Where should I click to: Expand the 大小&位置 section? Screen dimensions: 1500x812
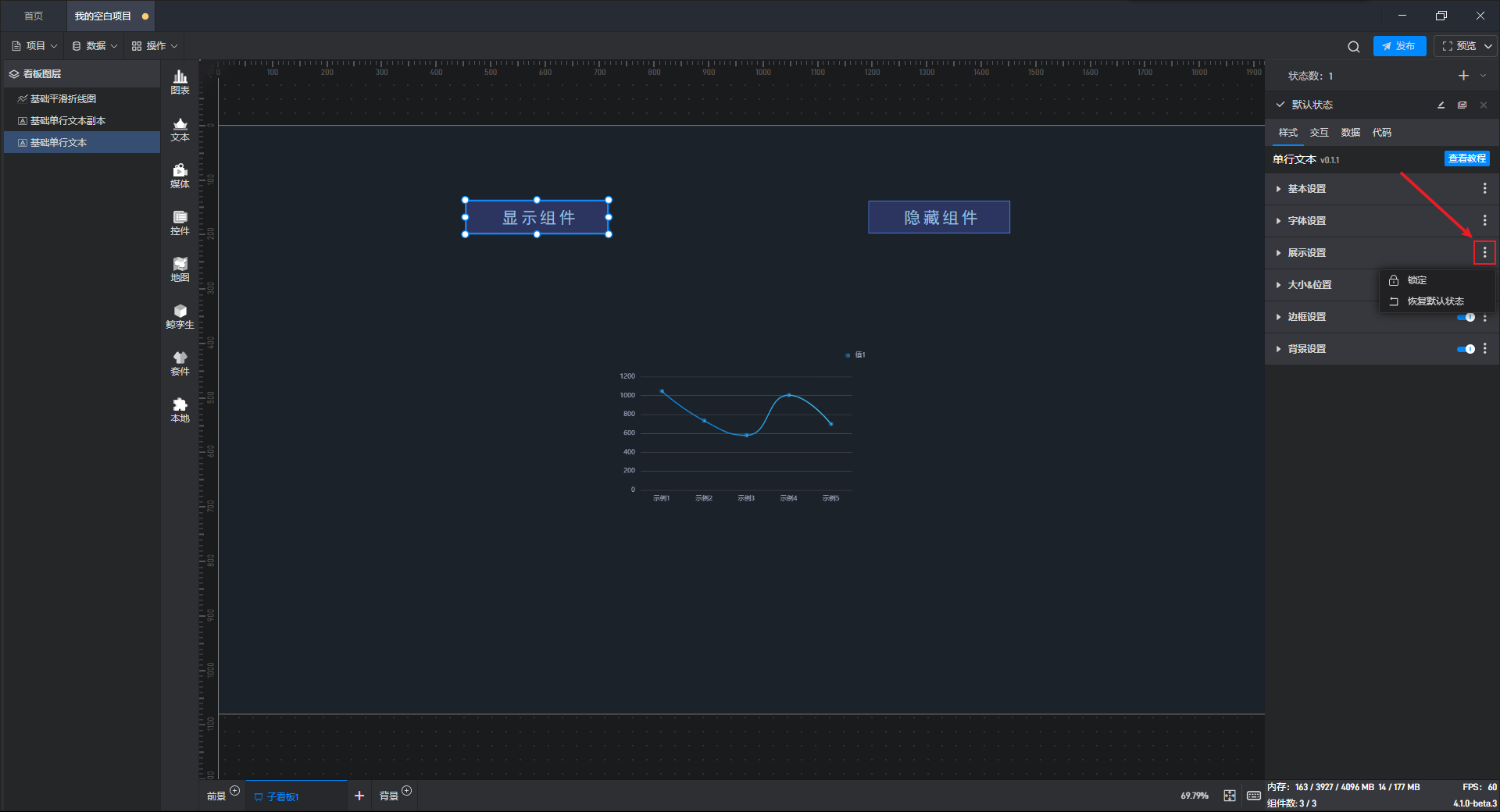coord(1278,285)
